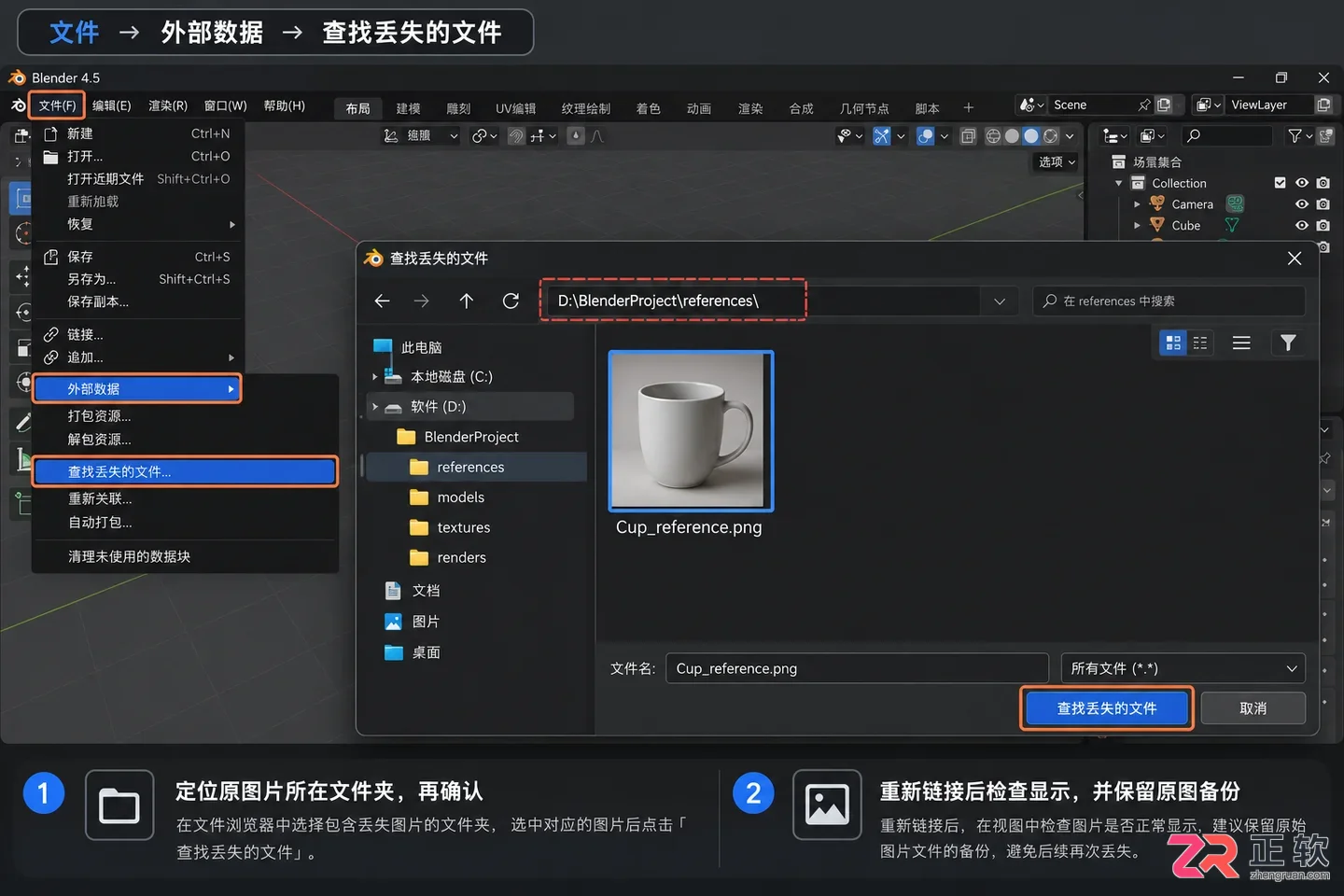Toggle viewport overlays
The height and width of the screenshot is (896, 1344).
pyautogui.click(x=925, y=136)
